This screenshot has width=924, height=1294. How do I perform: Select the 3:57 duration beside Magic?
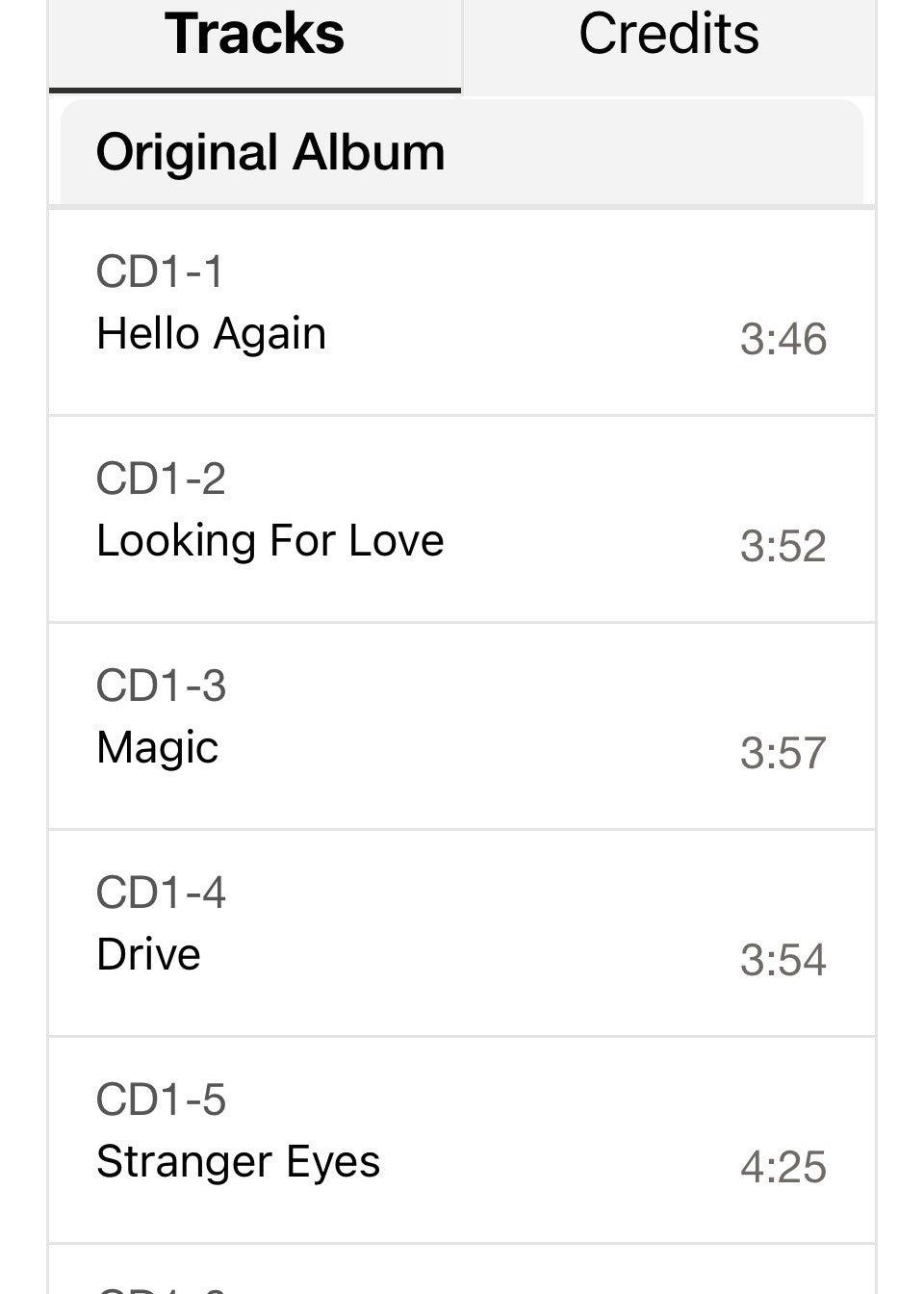pos(783,753)
